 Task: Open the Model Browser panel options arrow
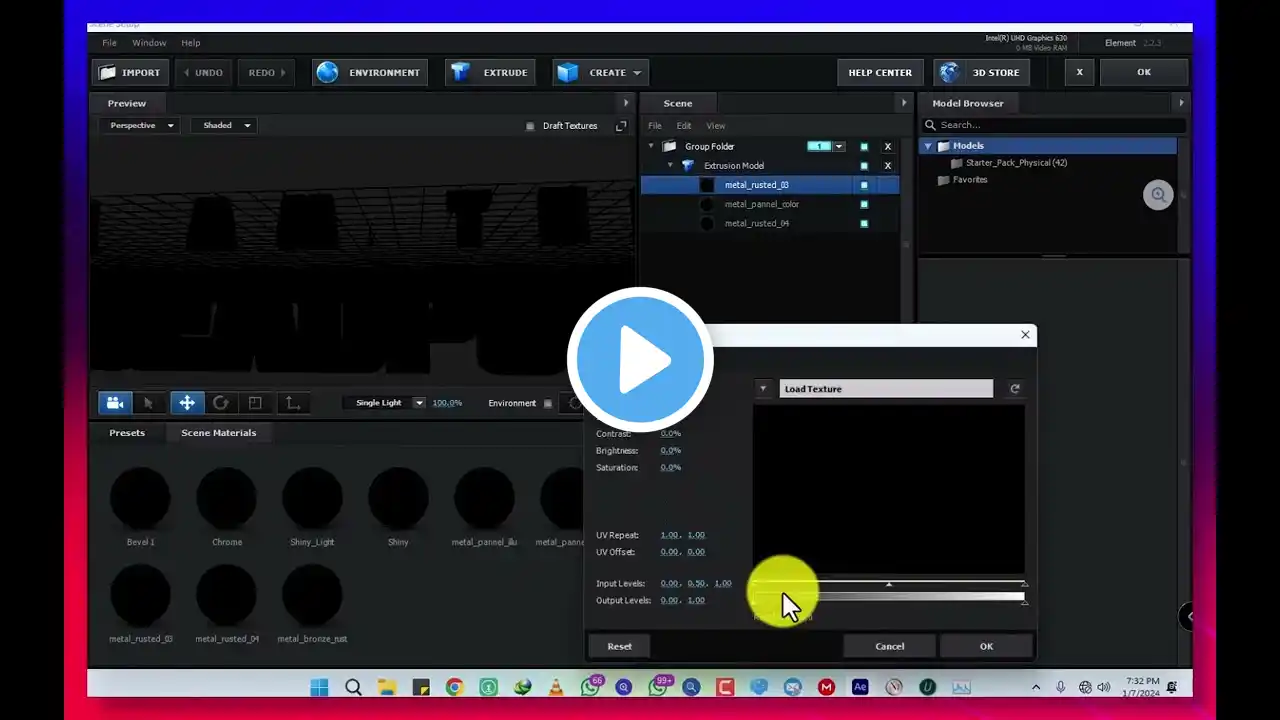pyautogui.click(x=1181, y=103)
